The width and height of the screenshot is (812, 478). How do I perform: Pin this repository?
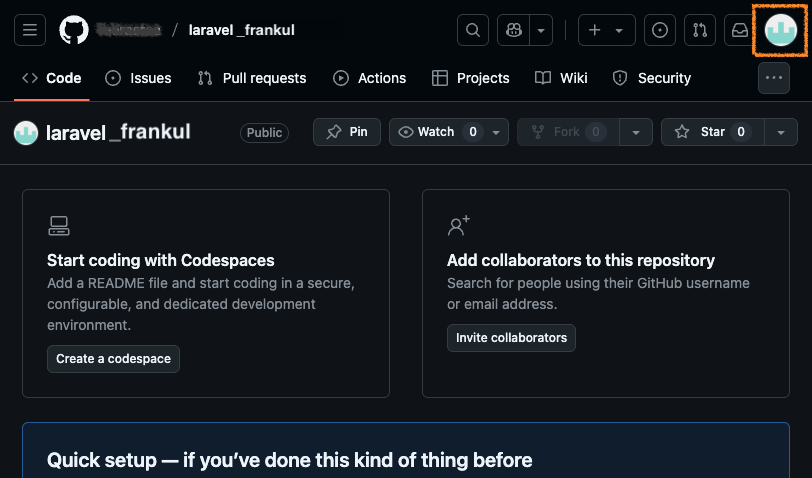[x=346, y=132]
